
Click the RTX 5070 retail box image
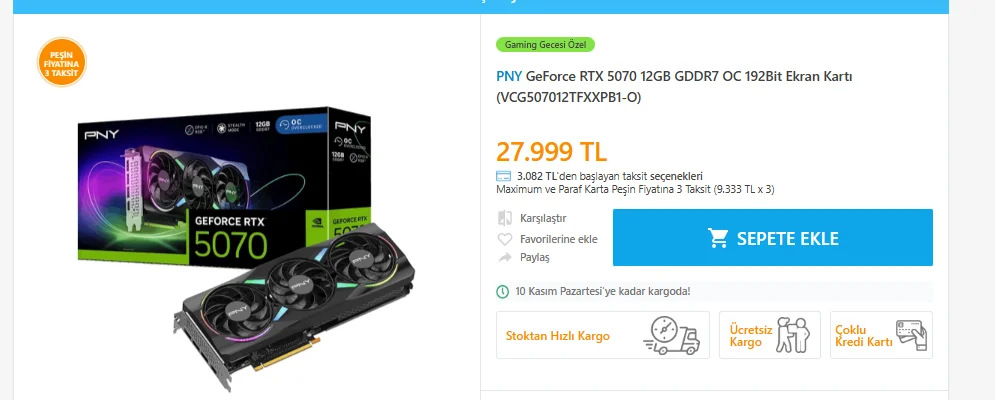tap(225, 187)
